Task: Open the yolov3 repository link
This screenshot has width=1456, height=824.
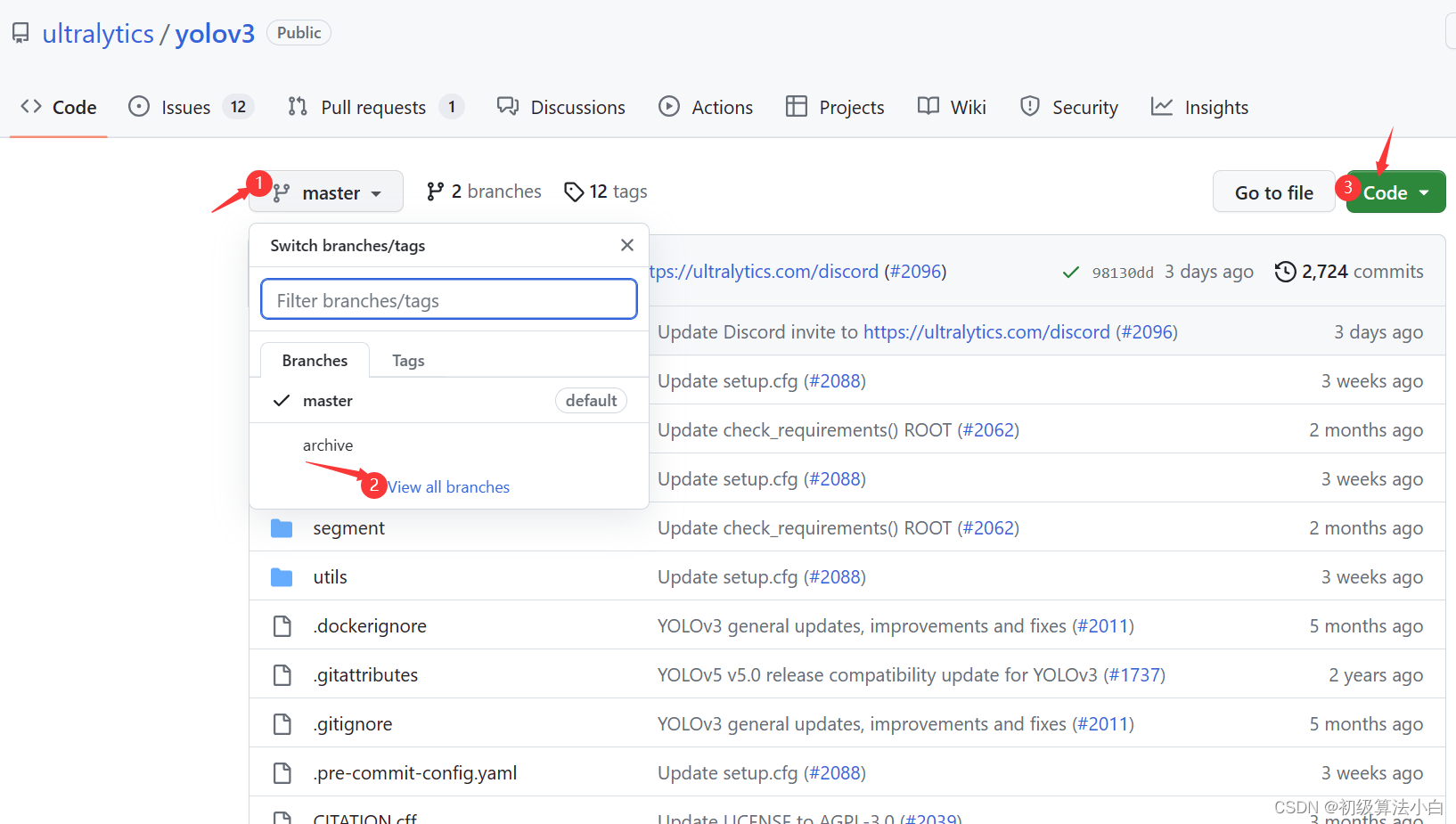Action: click(x=215, y=34)
